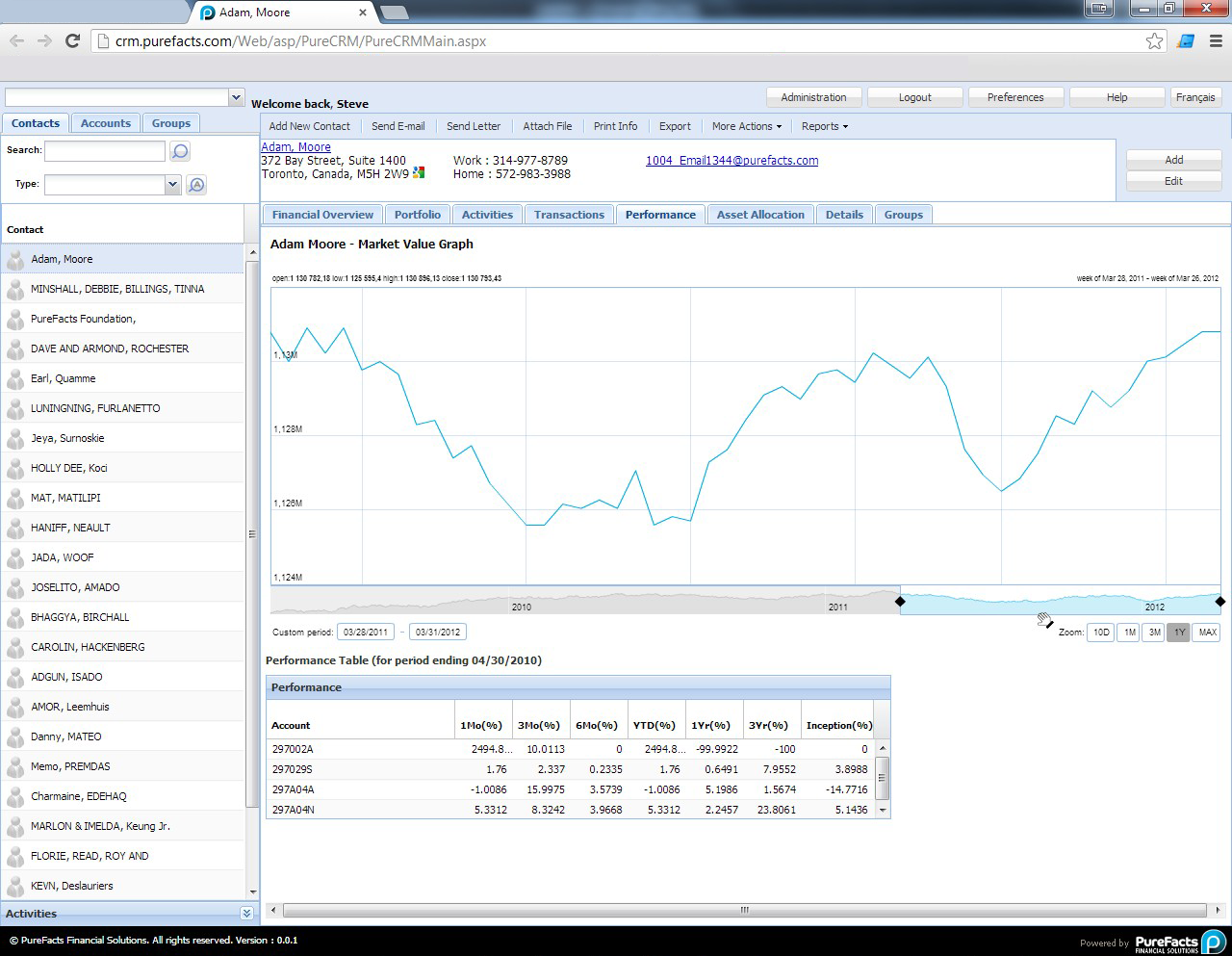Open the top-left combo box dropdown arrow
Image resolution: width=1232 pixels, height=956 pixels.
236,97
